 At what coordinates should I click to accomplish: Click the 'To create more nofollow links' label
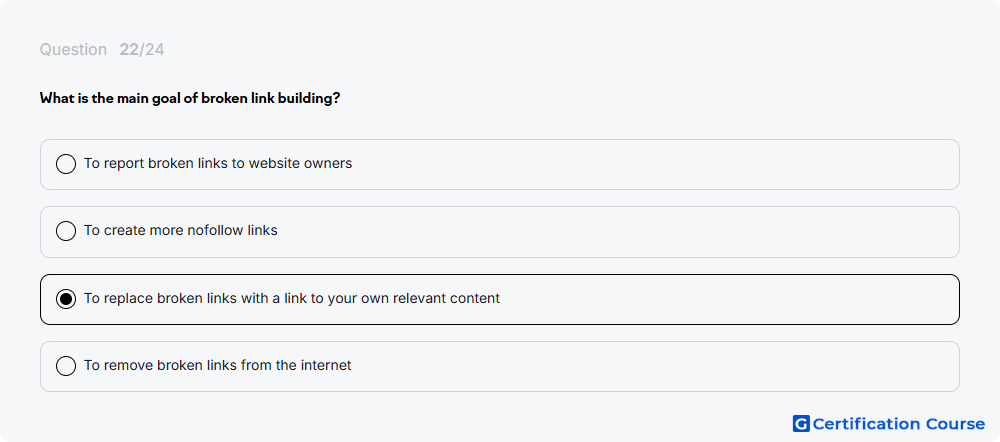click(181, 230)
